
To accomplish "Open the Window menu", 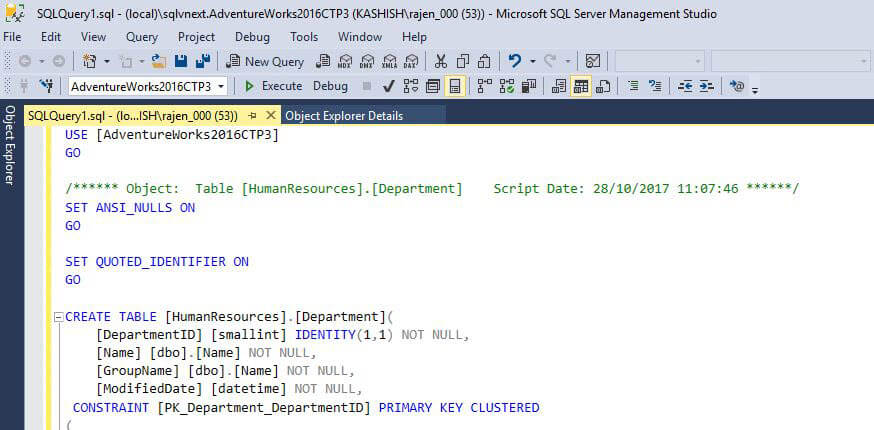I will point(360,37).
